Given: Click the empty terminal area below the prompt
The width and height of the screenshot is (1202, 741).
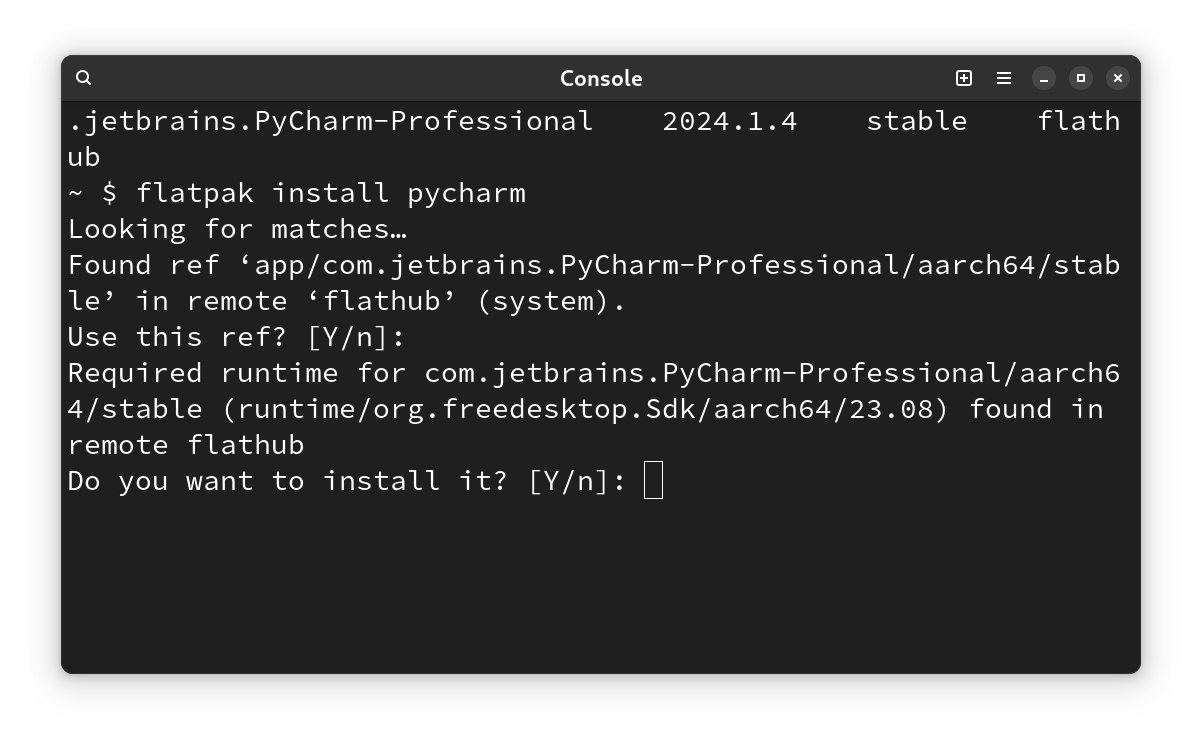Looking at the screenshot, I should coord(600,585).
